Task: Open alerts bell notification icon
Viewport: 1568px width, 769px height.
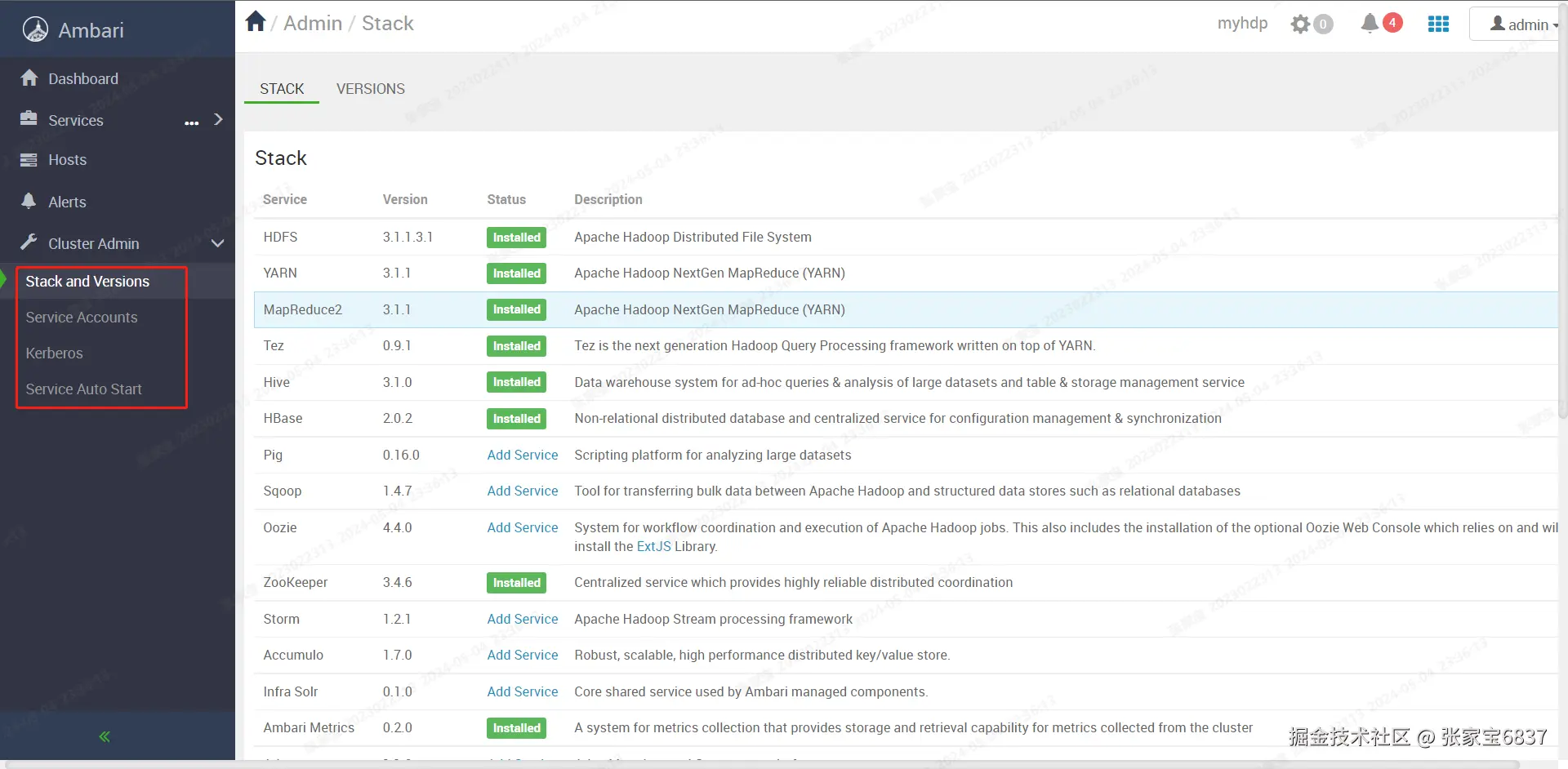Action: coord(1370,24)
